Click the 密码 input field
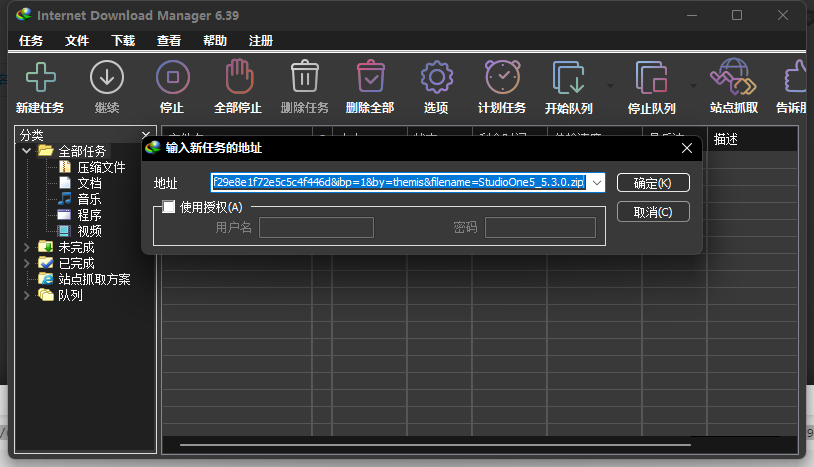This screenshot has width=814, height=467. 540,228
